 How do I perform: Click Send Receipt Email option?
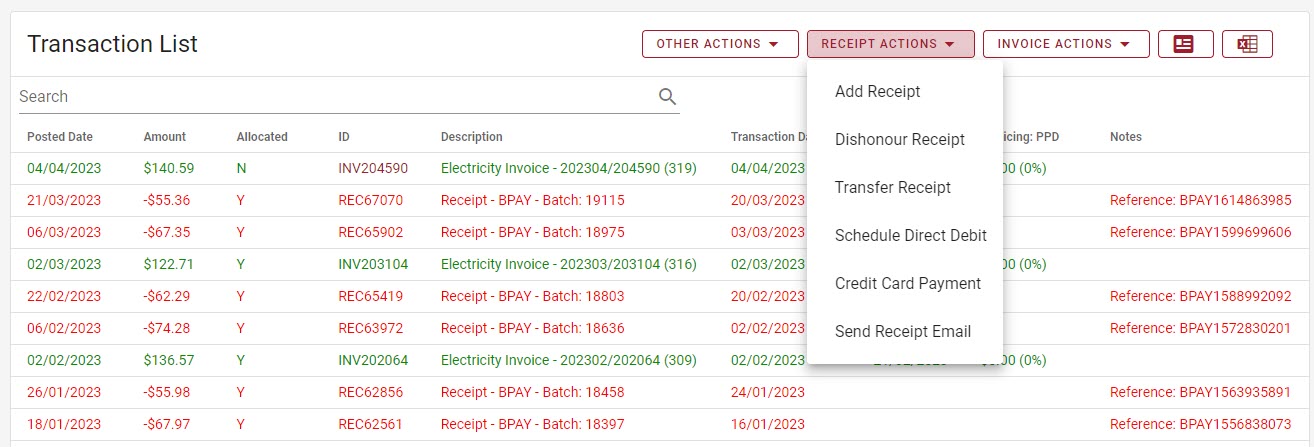[902, 332]
